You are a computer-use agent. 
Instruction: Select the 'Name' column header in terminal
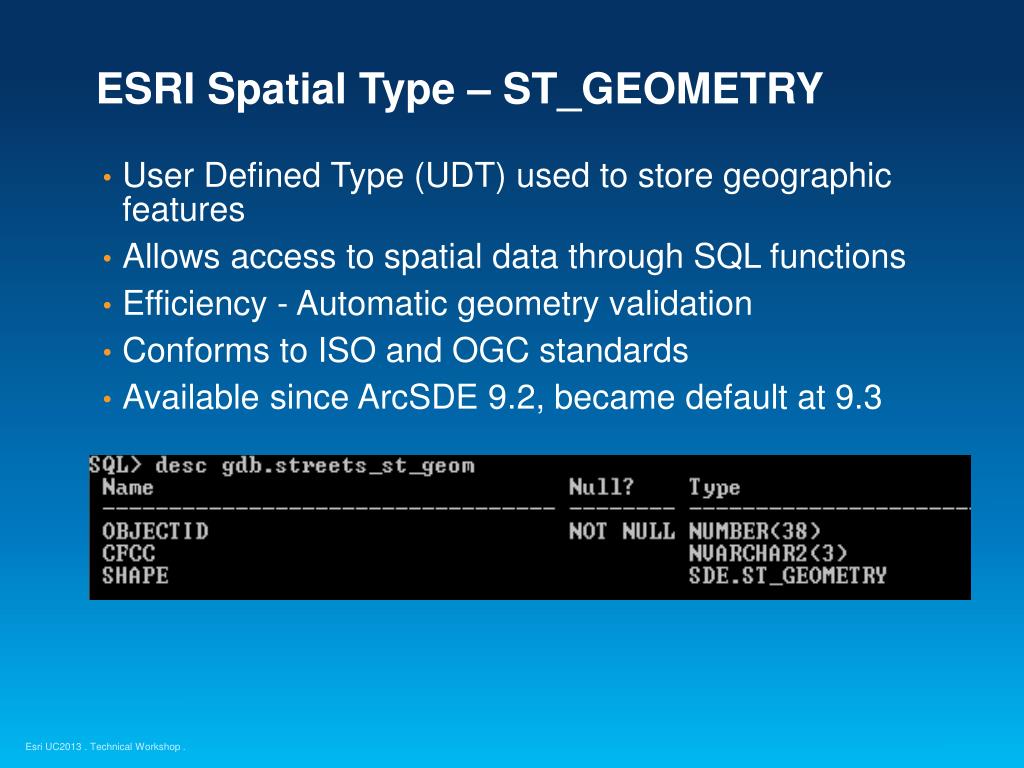pos(128,487)
